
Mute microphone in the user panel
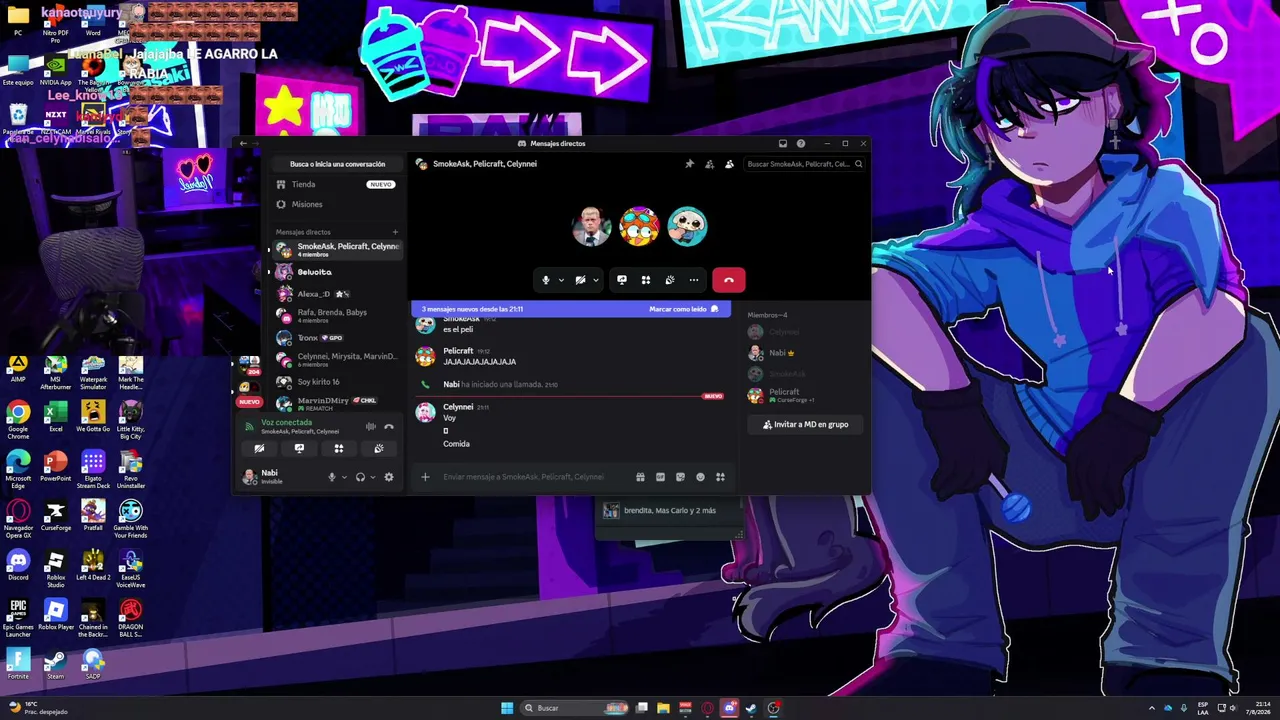tap(332, 477)
